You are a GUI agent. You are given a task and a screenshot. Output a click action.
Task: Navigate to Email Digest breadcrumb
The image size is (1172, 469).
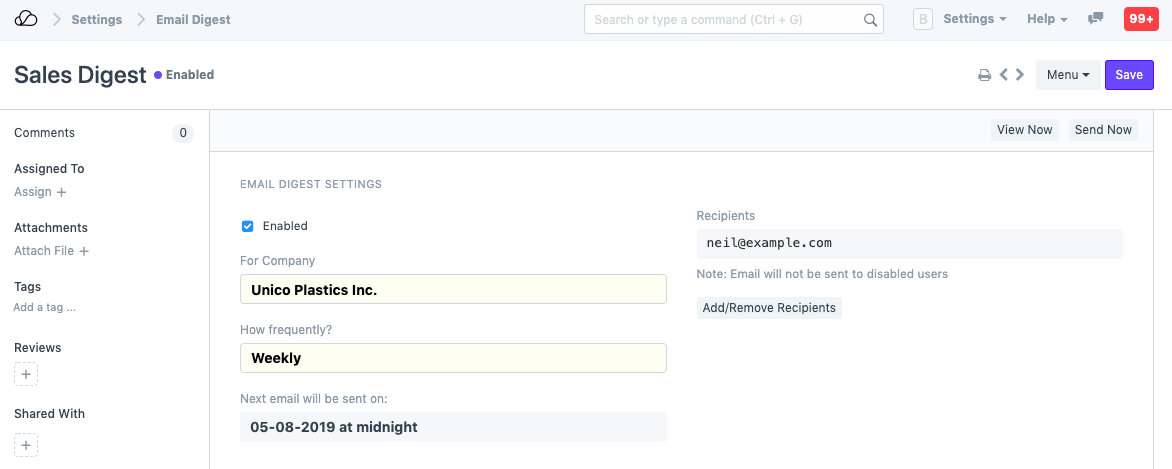click(193, 19)
